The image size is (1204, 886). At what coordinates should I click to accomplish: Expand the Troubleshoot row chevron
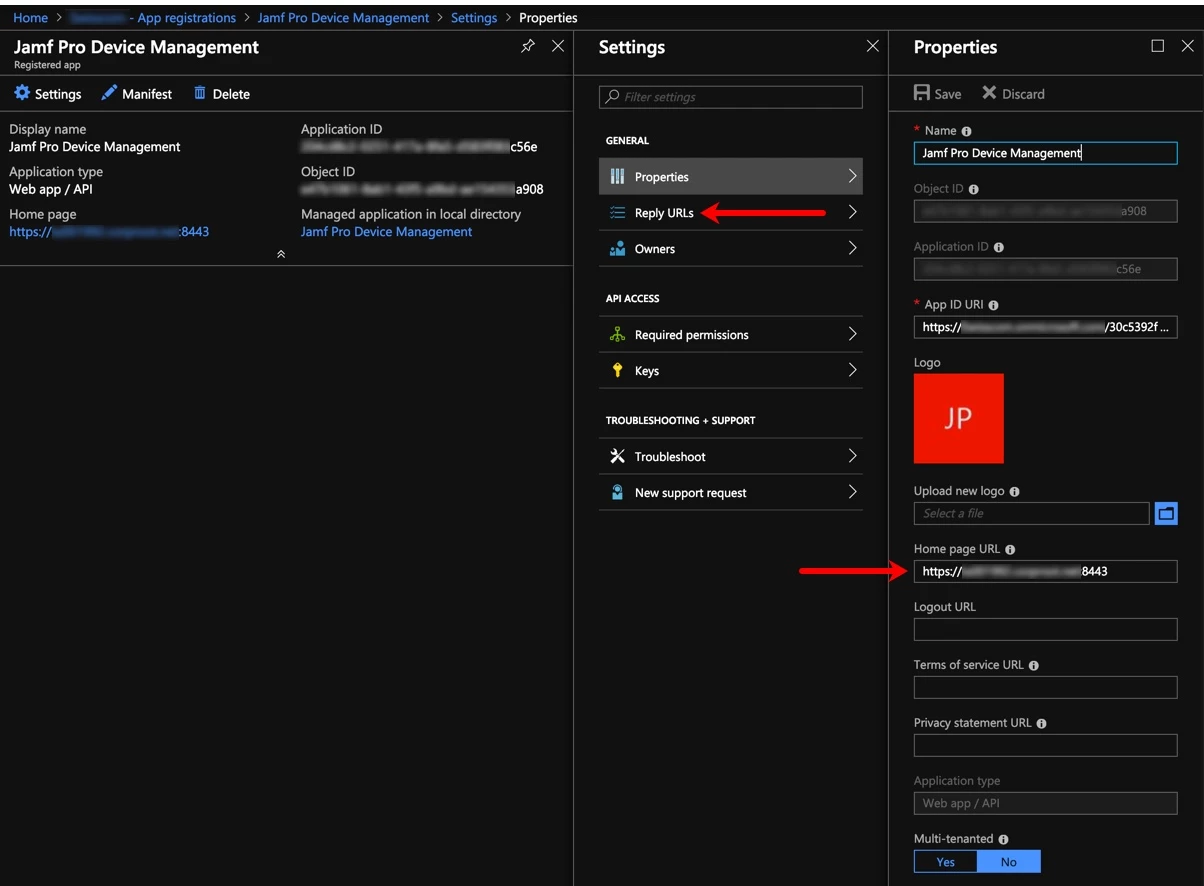tap(852, 456)
